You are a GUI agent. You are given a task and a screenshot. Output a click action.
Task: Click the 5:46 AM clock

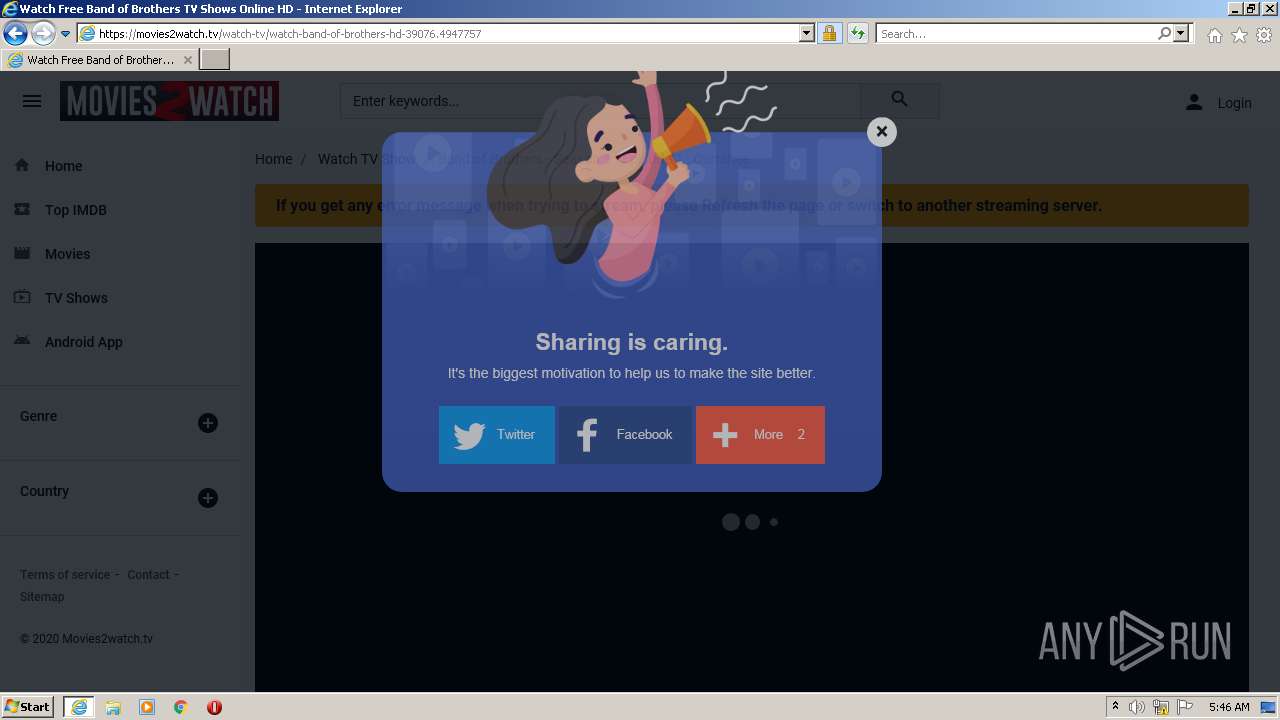tap(1229, 707)
